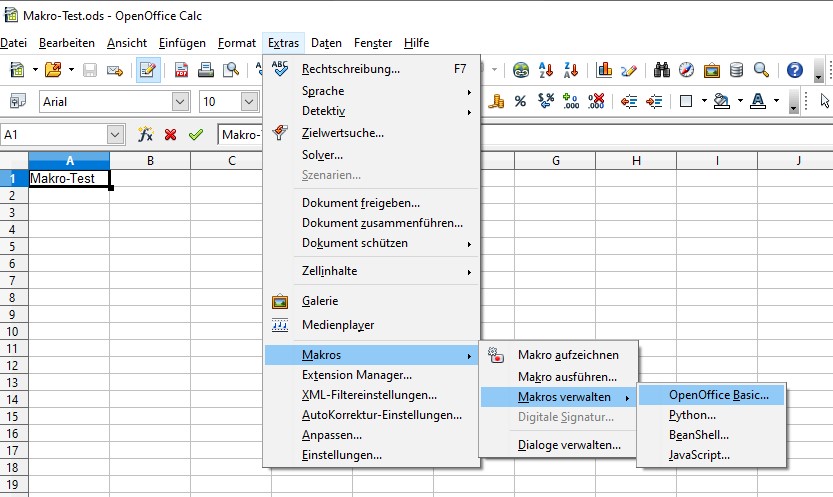Image resolution: width=833 pixels, height=497 pixels.
Task: Apply the Font Color letter A swatch
Action: (758, 101)
